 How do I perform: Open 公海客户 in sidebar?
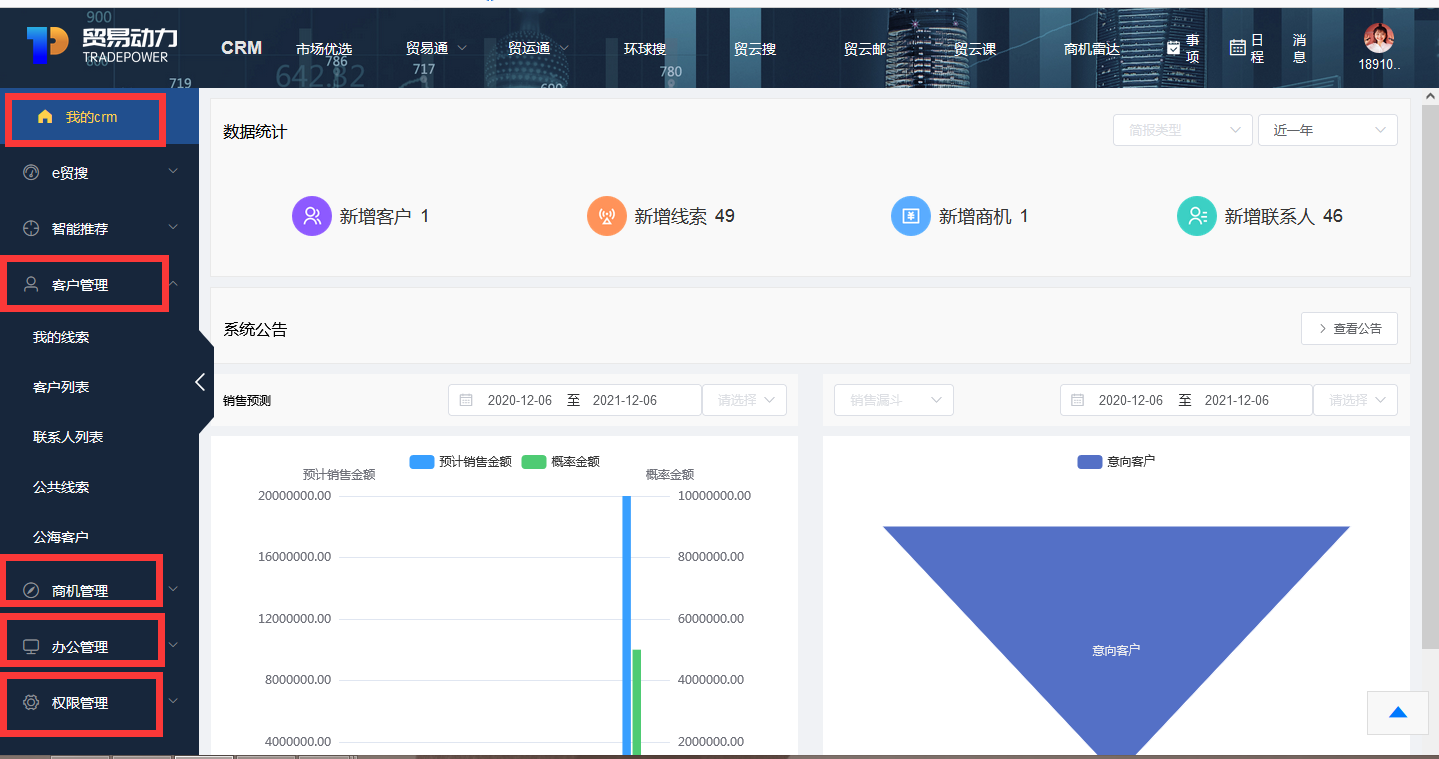[61, 537]
